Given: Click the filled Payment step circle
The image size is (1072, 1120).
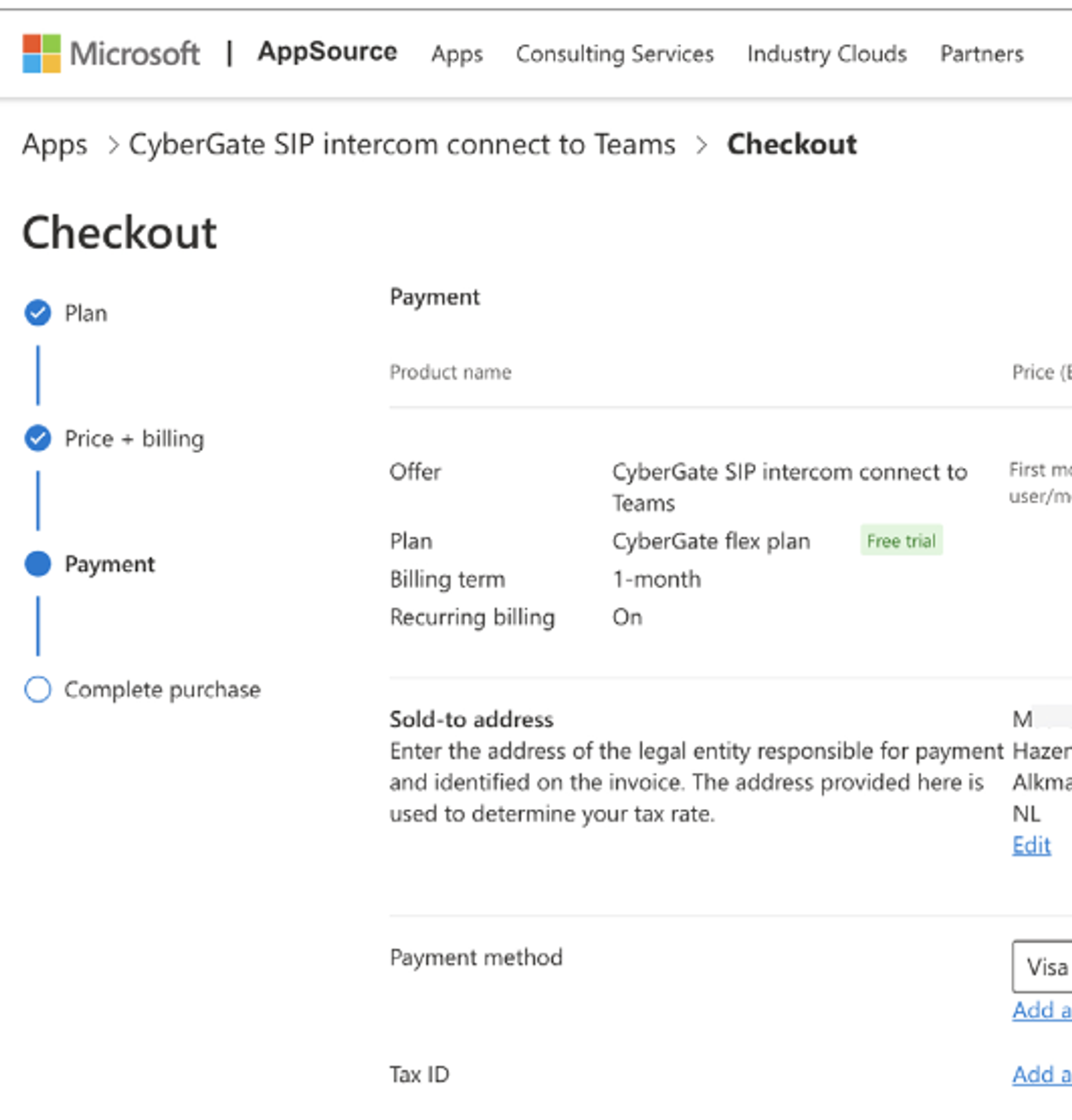Looking at the screenshot, I should pos(38,564).
